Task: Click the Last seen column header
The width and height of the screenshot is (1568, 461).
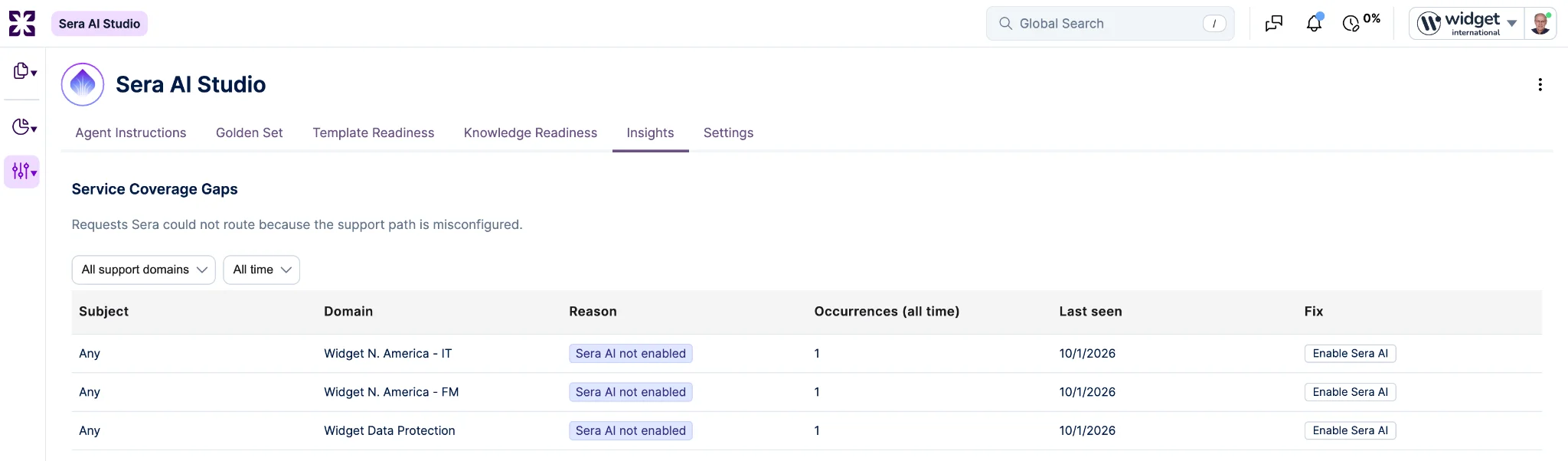Action: [1091, 312]
